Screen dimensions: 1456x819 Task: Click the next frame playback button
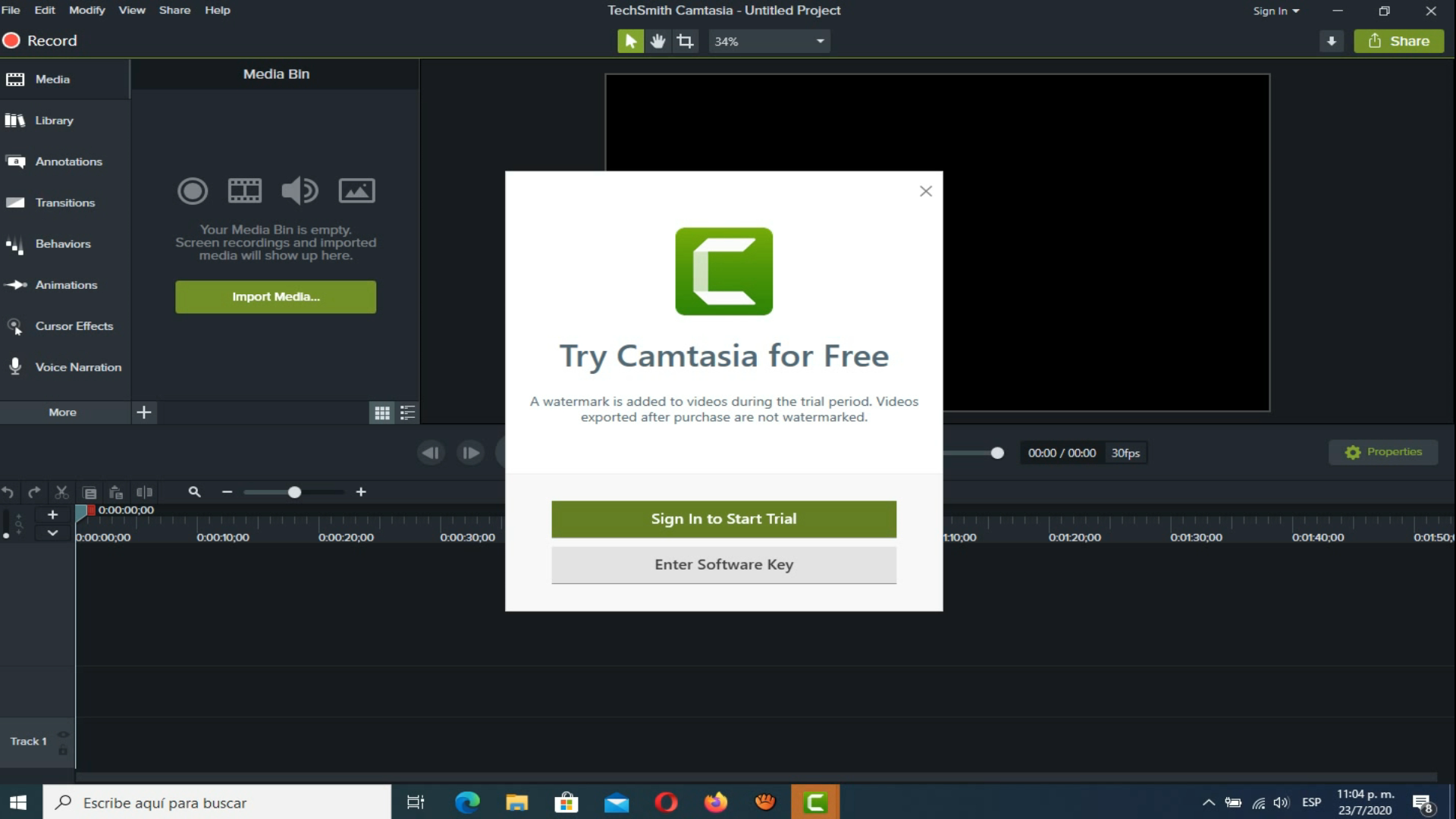(470, 453)
